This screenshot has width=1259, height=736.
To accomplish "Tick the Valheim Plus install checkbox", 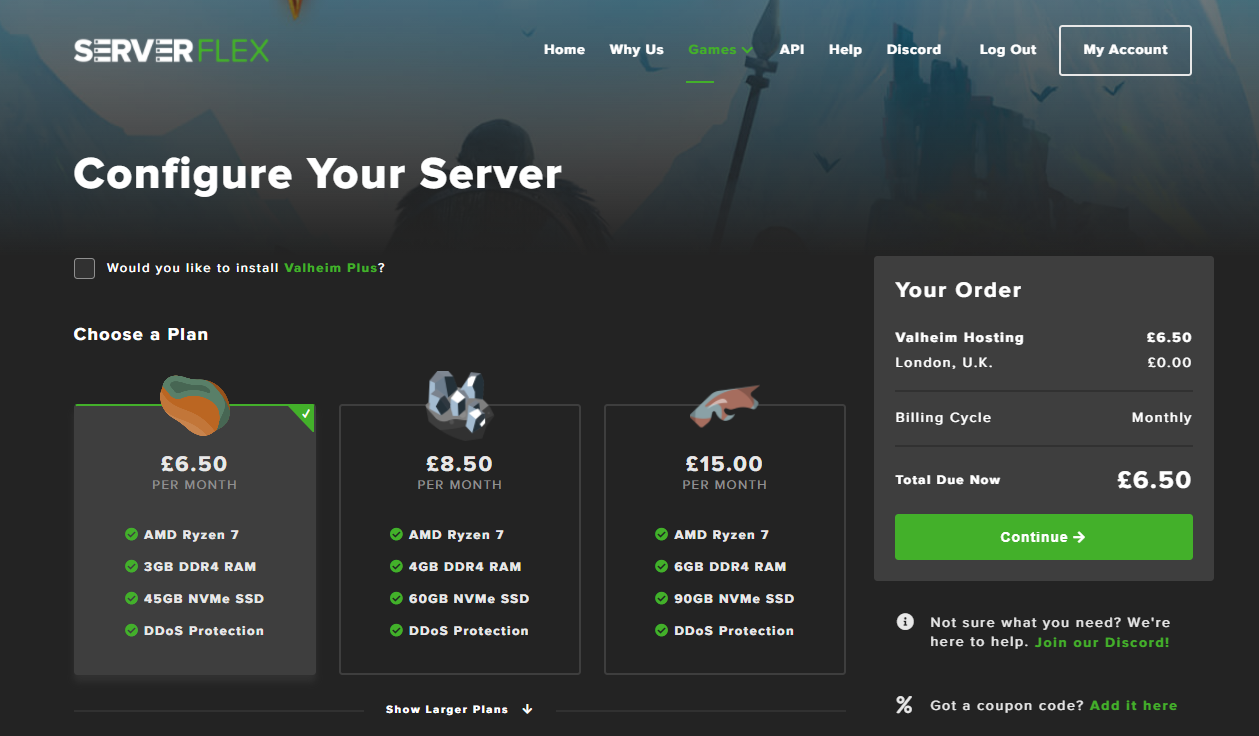I will pos(85,268).
